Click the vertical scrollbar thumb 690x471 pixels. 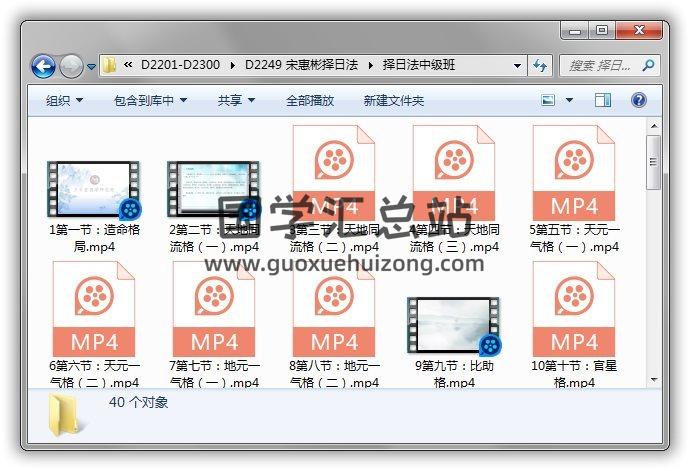point(654,162)
